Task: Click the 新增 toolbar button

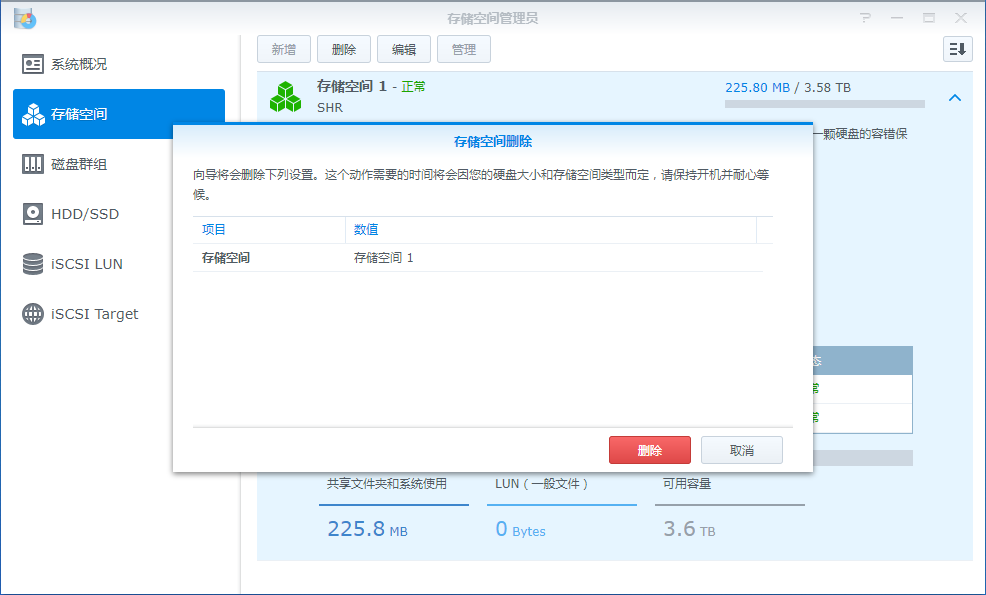Action: 283,49
